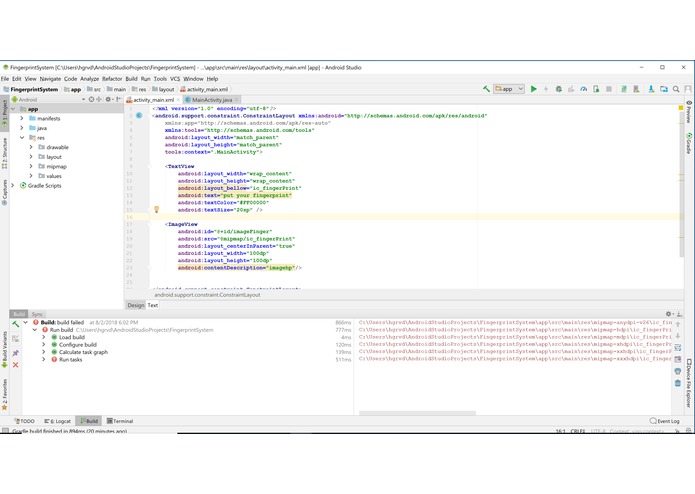Open the Terminal tool window
The width and height of the screenshot is (695, 494).
point(120,421)
